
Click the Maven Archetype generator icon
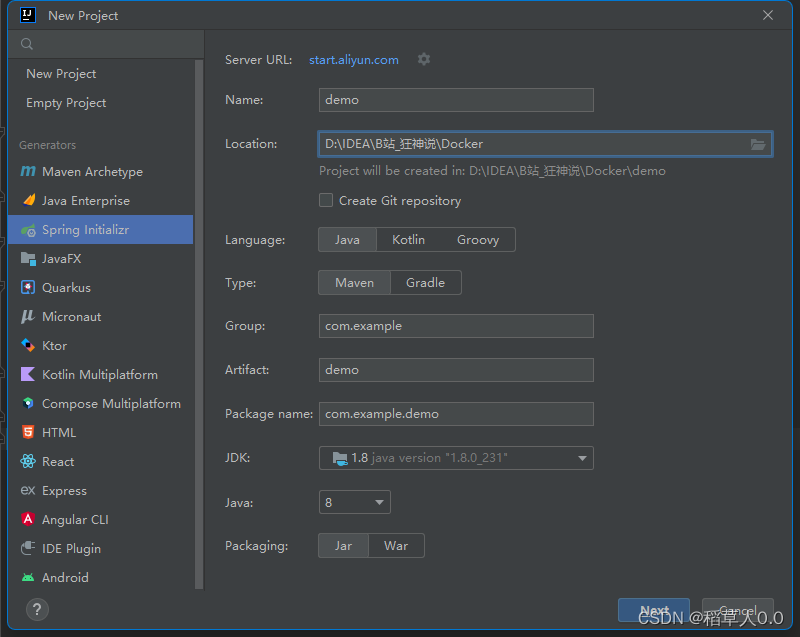28,171
